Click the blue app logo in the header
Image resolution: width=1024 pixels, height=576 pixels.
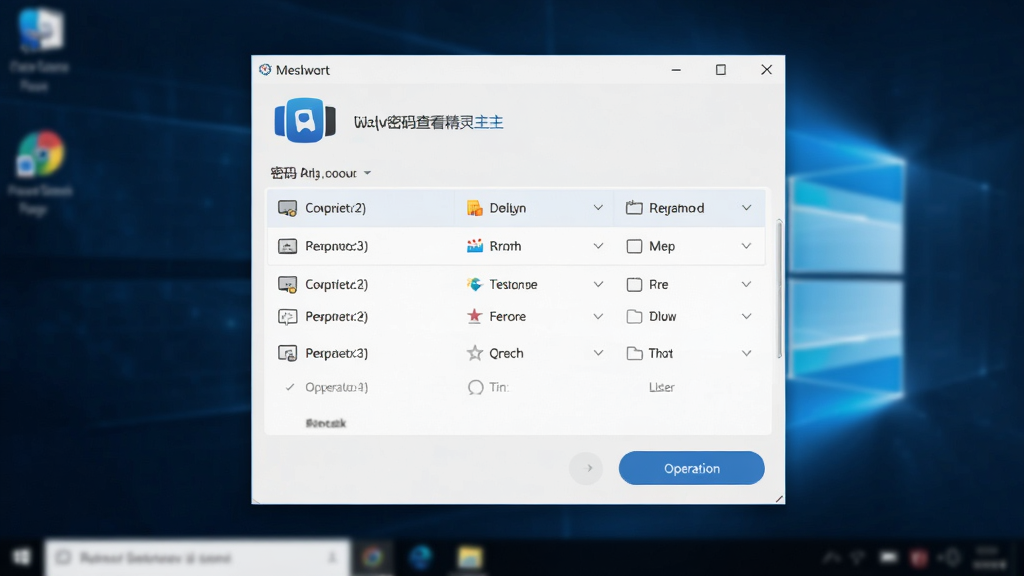[x=305, y=120]
